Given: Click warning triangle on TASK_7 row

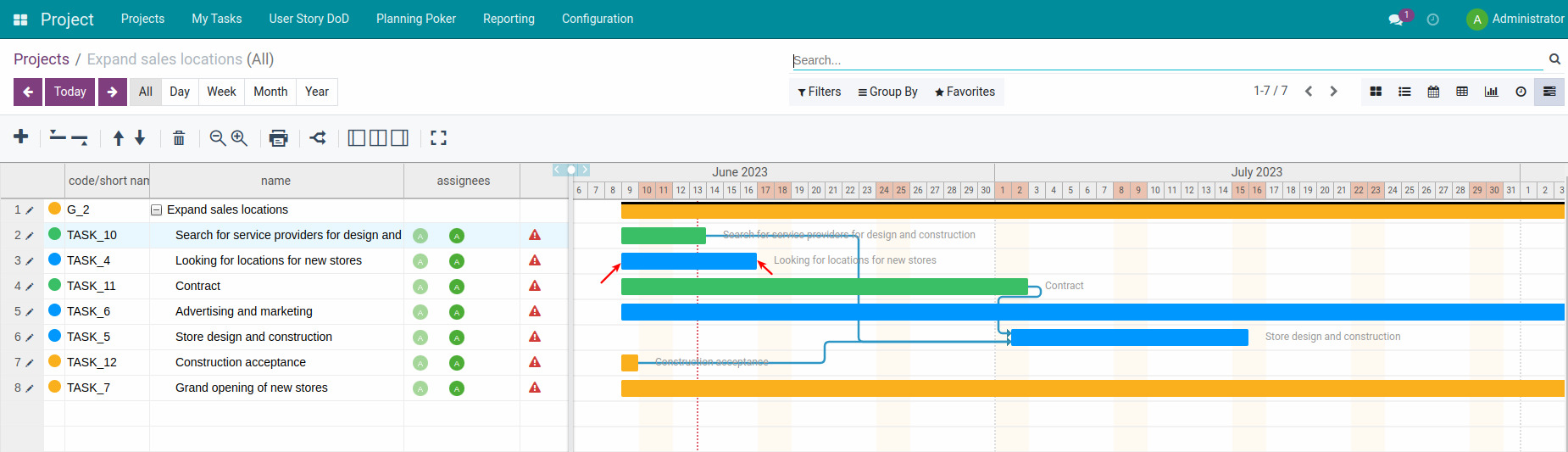Looking at the screenshot, I should click(x=535, y=388).
